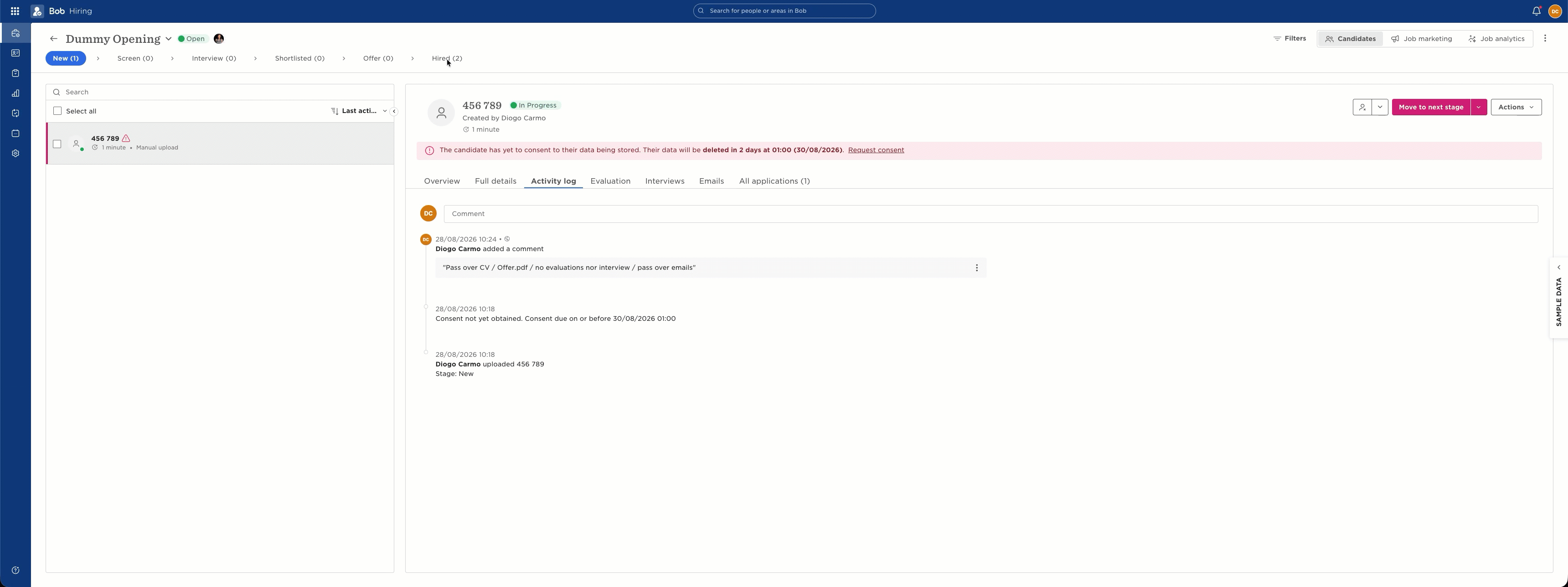Viewport: 1568px width, 587px height.
Task: Open the notifications bell
Action: (x=1536, y=11)
